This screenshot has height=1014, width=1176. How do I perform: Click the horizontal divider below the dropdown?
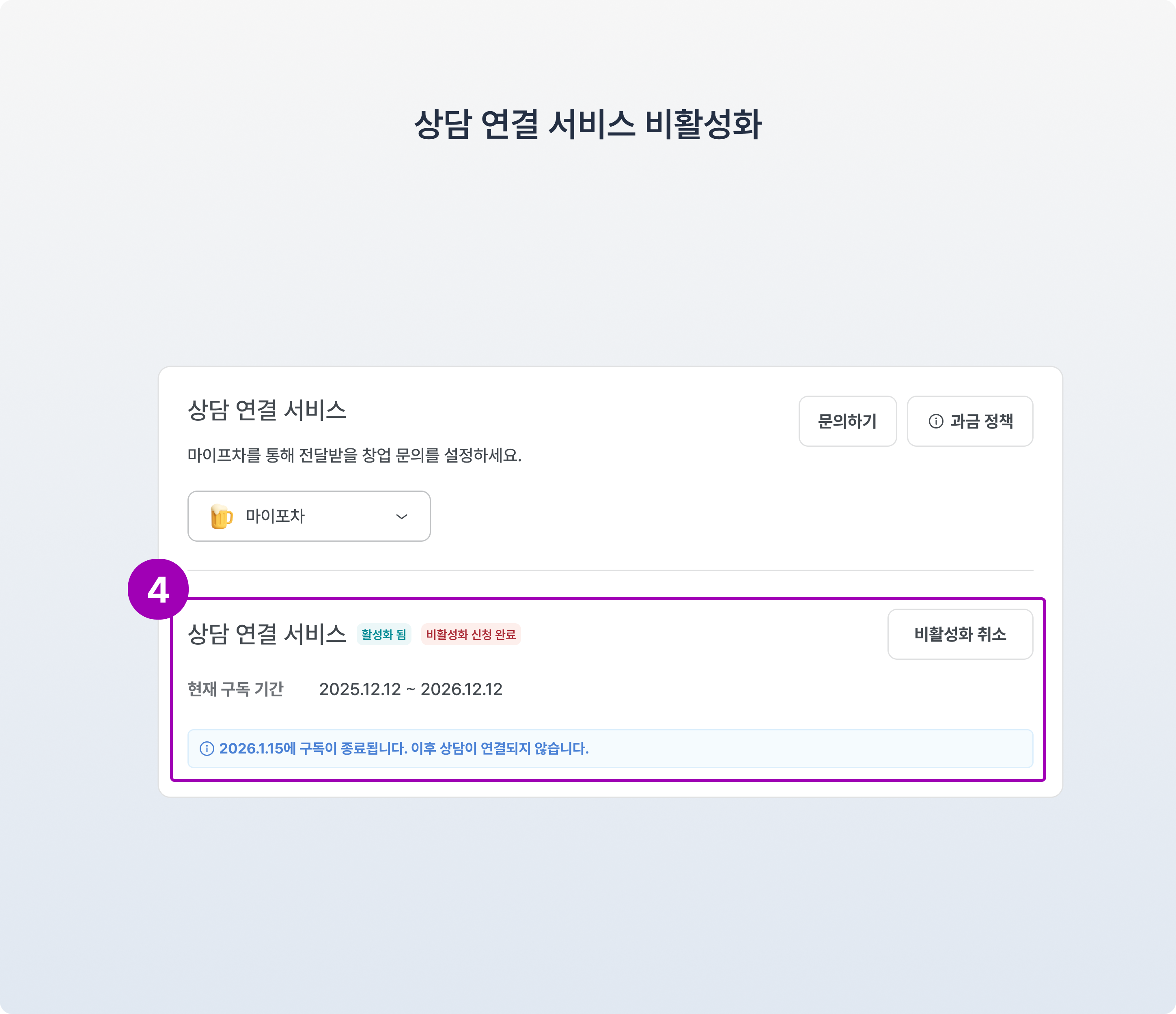610,570
